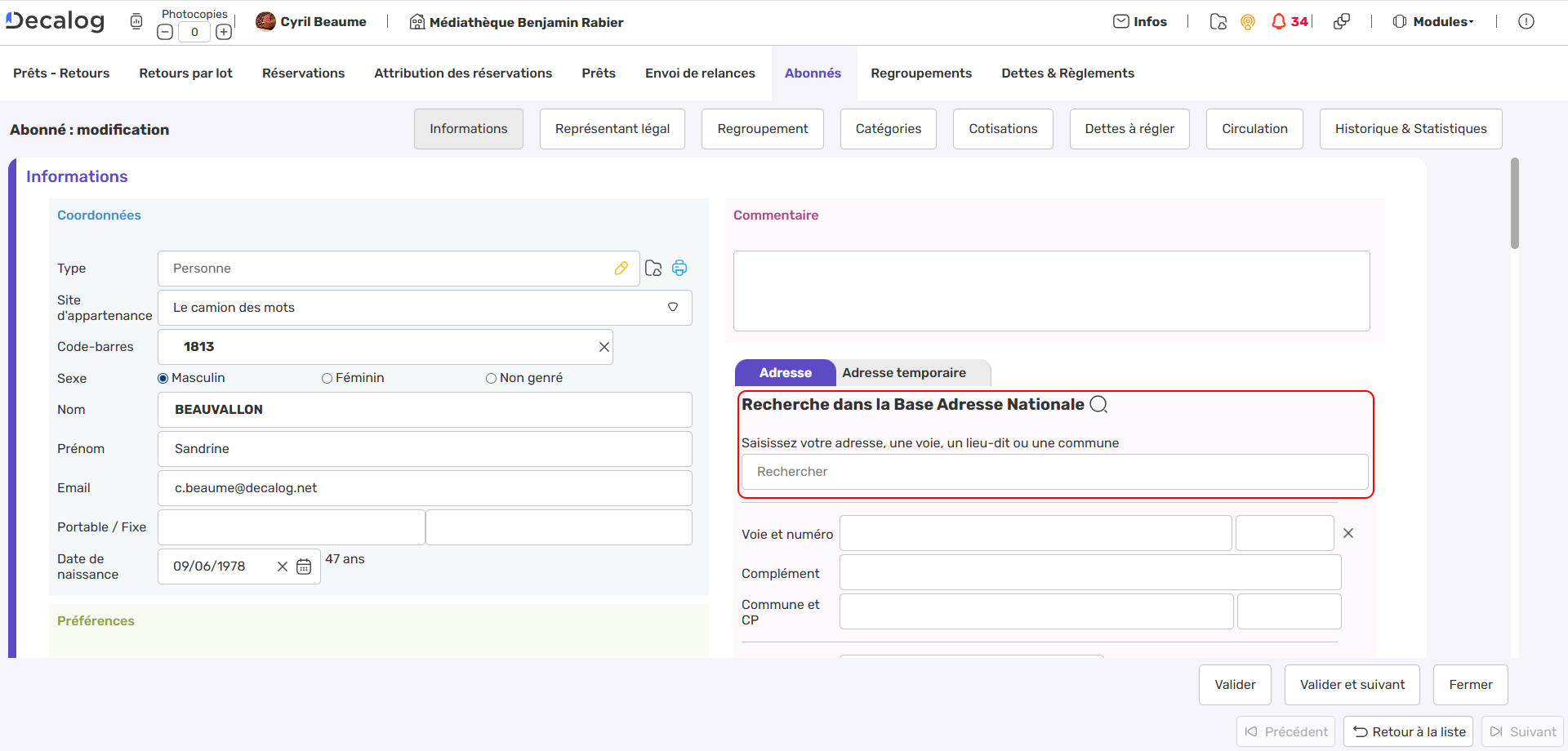Increase the Photocopies count with plus icon
This screenshot has width=1568, height=751.
(x=224, y=33)
